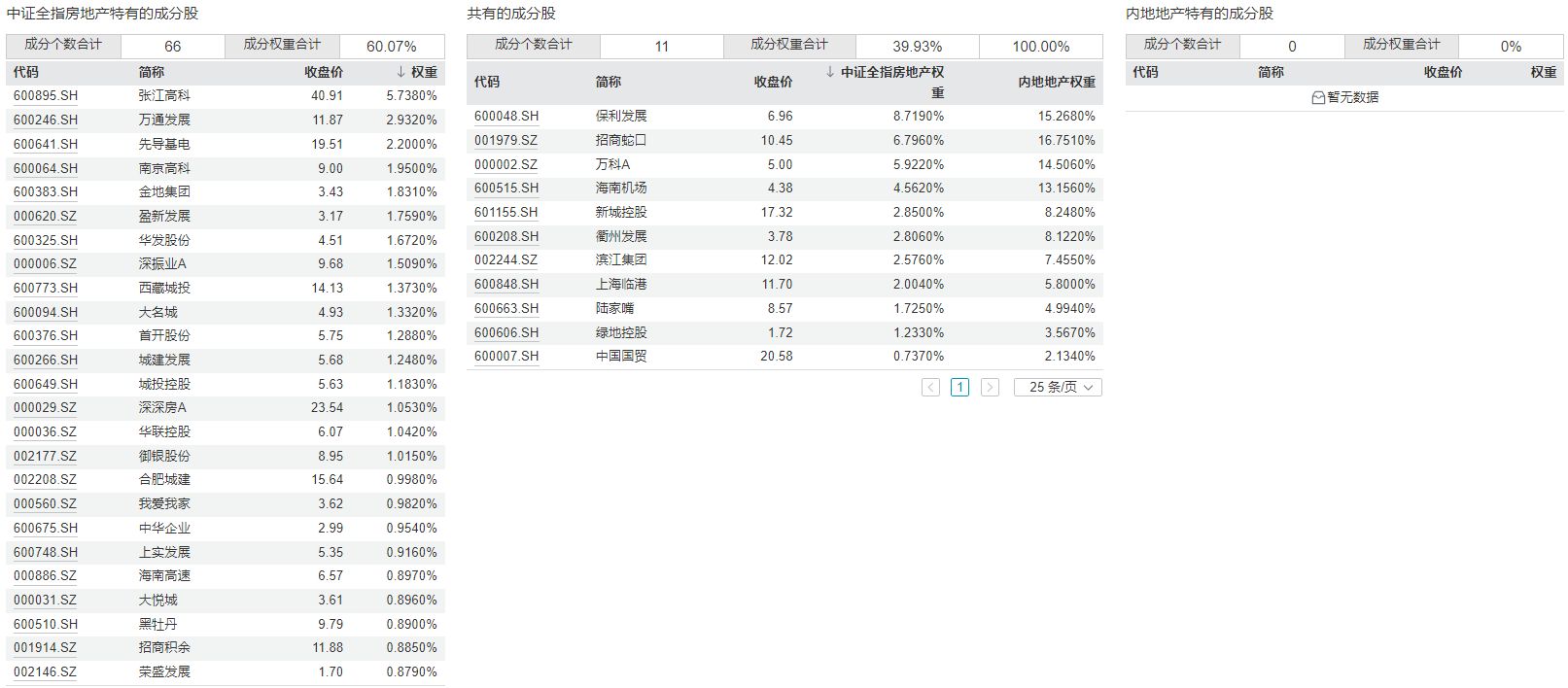The height and width of the screenshot is (688, 1568).
Task: Go to next page arrow in pagination
Action: pyautogui.click(x=990, y=387)
